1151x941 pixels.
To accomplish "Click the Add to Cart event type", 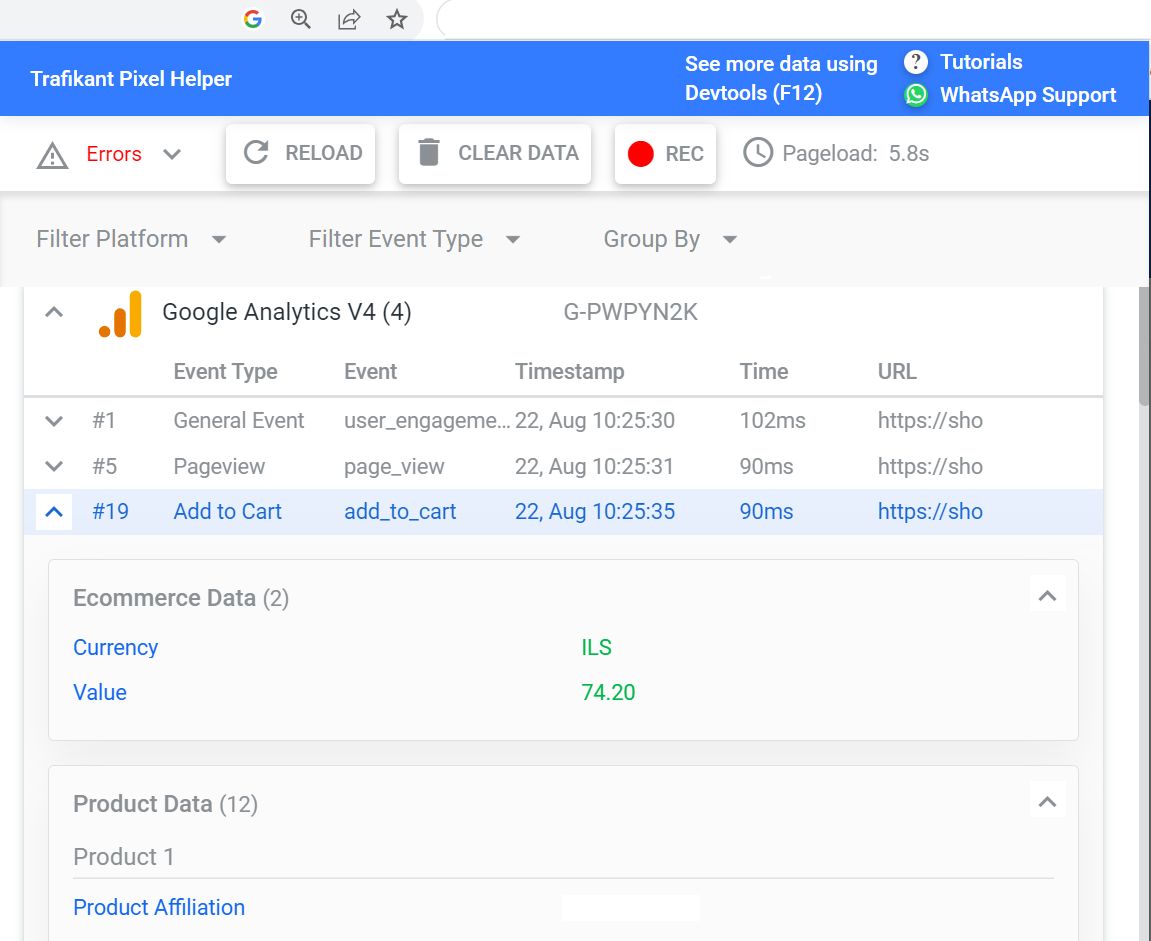I will coord(228,512).
